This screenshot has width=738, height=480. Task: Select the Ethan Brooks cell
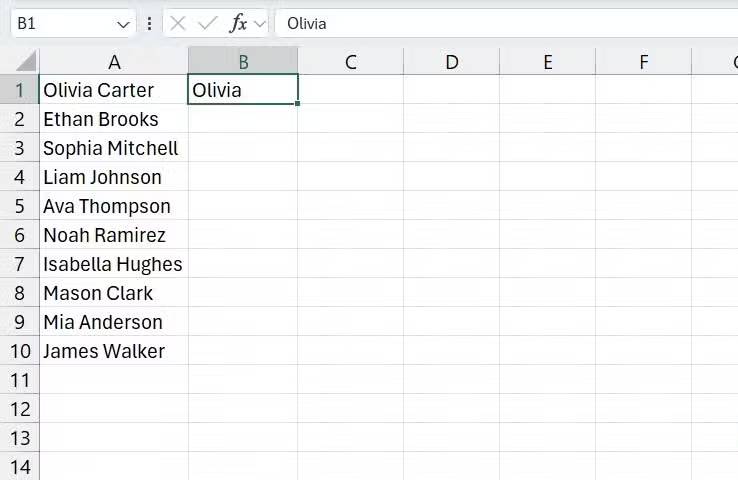click(101, 119)
